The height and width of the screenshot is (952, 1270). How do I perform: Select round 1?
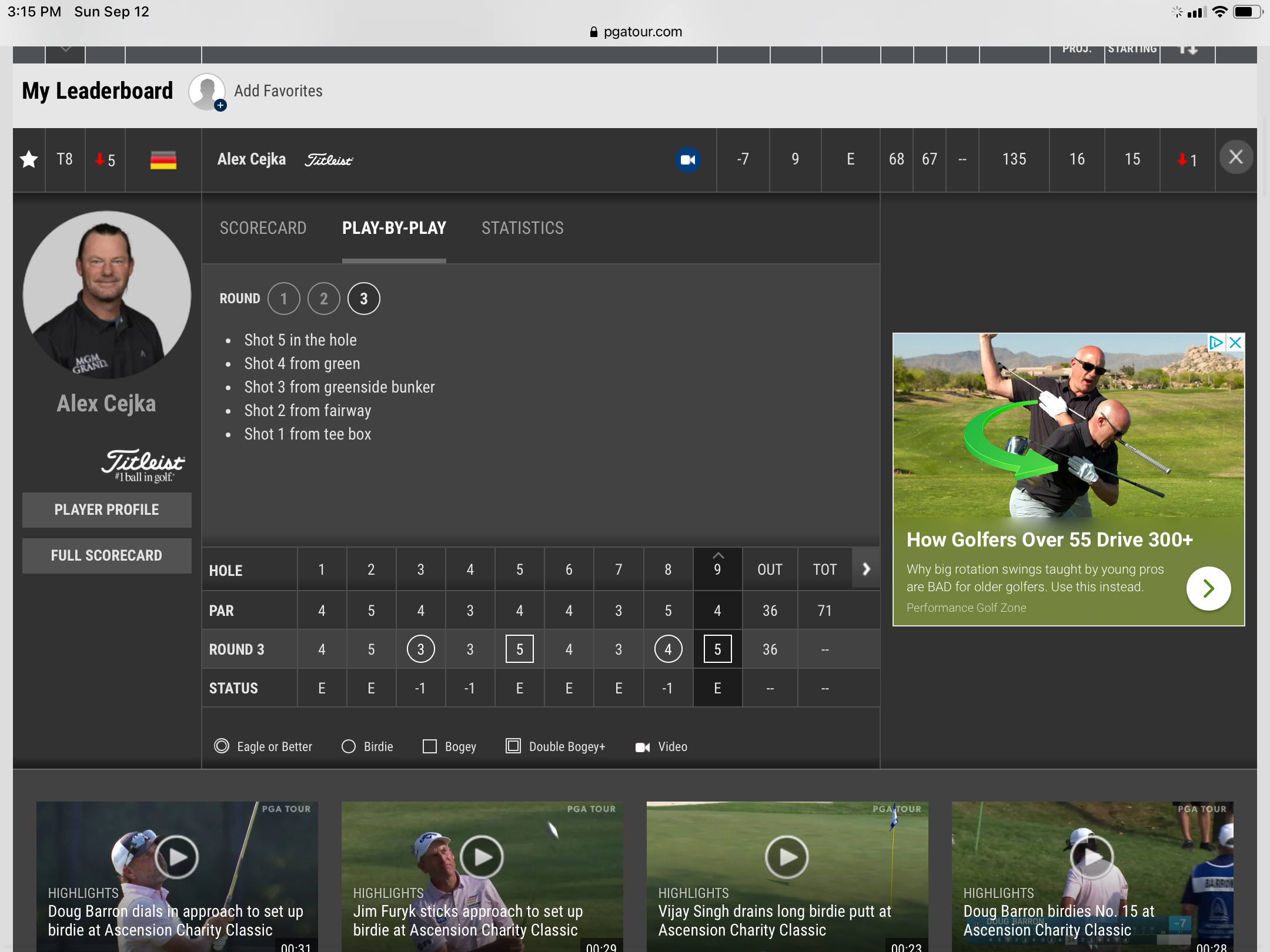click(284, 299)
